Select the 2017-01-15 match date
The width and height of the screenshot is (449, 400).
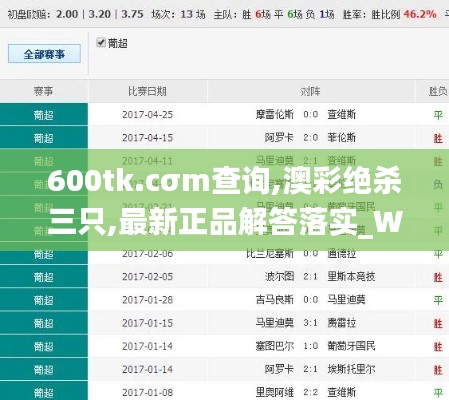[x=147, y=323]
